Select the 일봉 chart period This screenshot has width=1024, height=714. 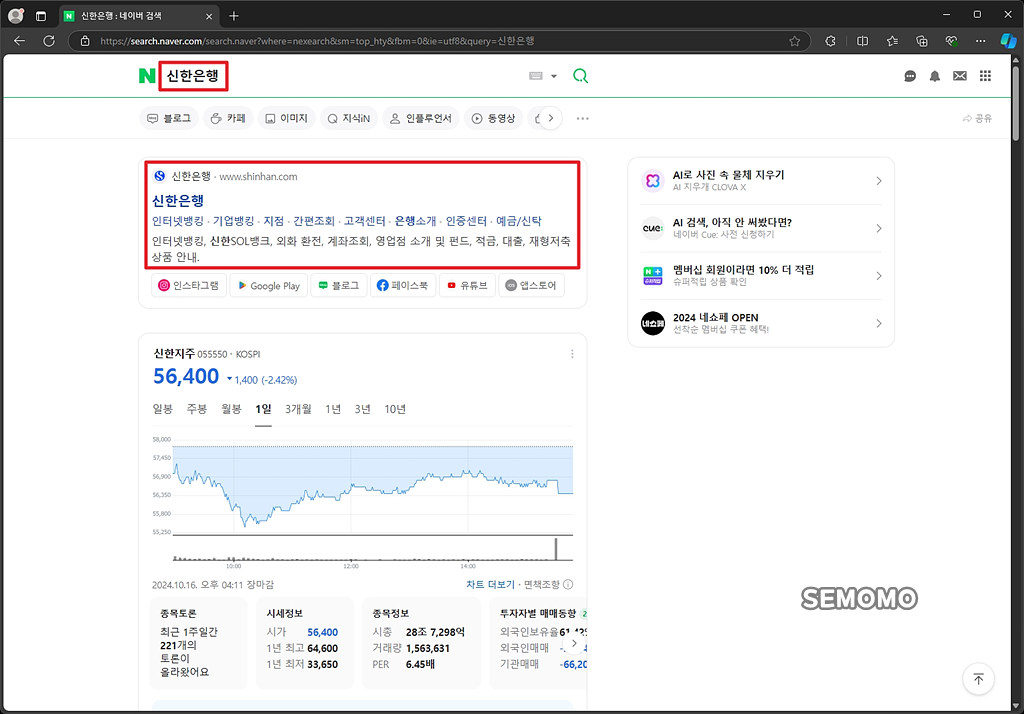tap(163, 409)
